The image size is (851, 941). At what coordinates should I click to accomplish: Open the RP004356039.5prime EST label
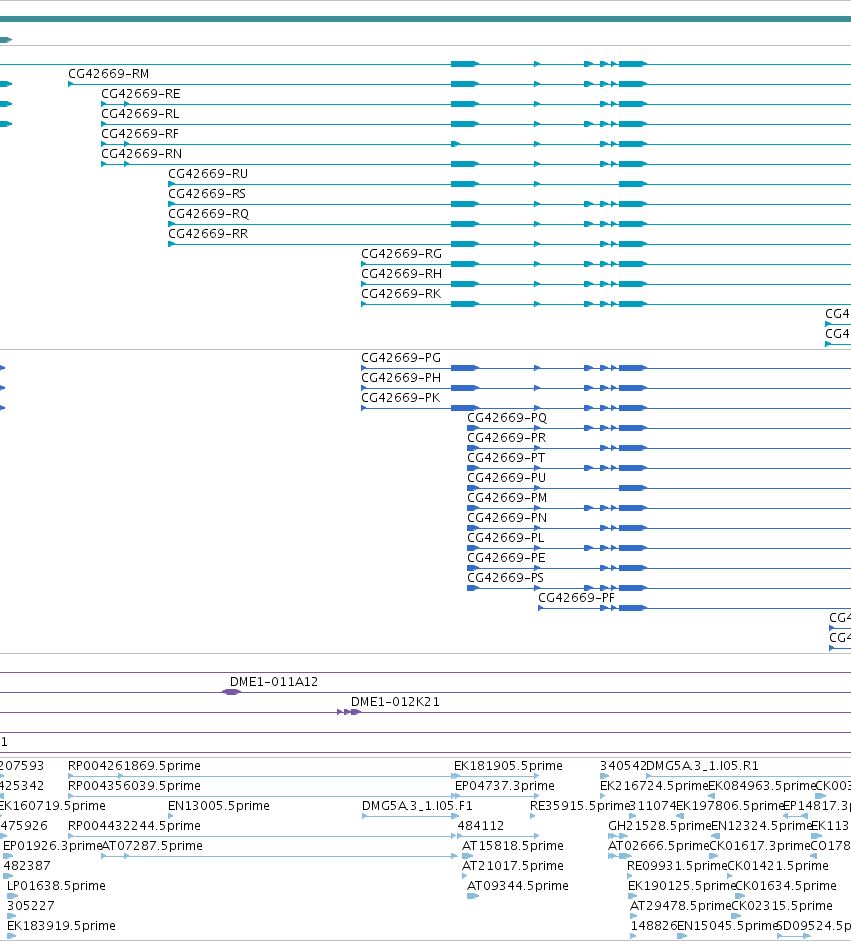coord(134,786)
